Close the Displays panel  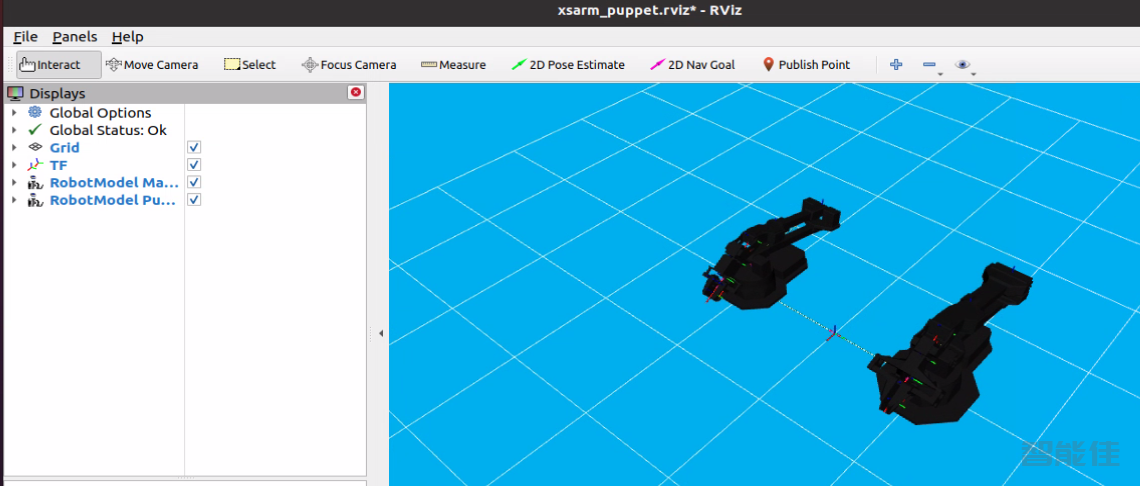[355, 93]
